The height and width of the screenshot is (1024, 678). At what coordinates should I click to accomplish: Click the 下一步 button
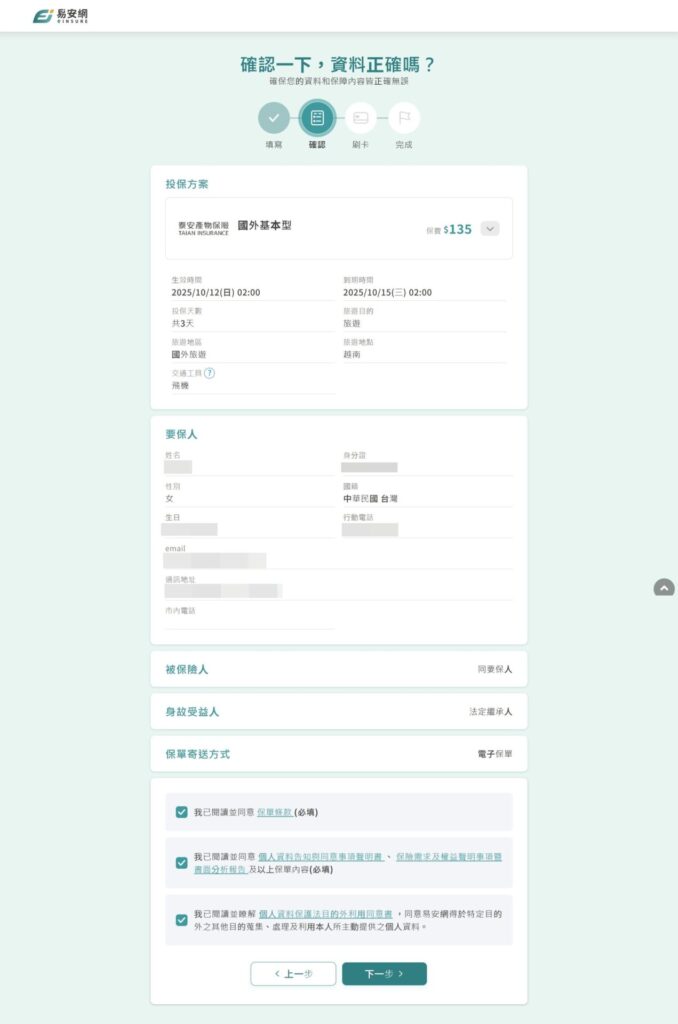point(384,973)
